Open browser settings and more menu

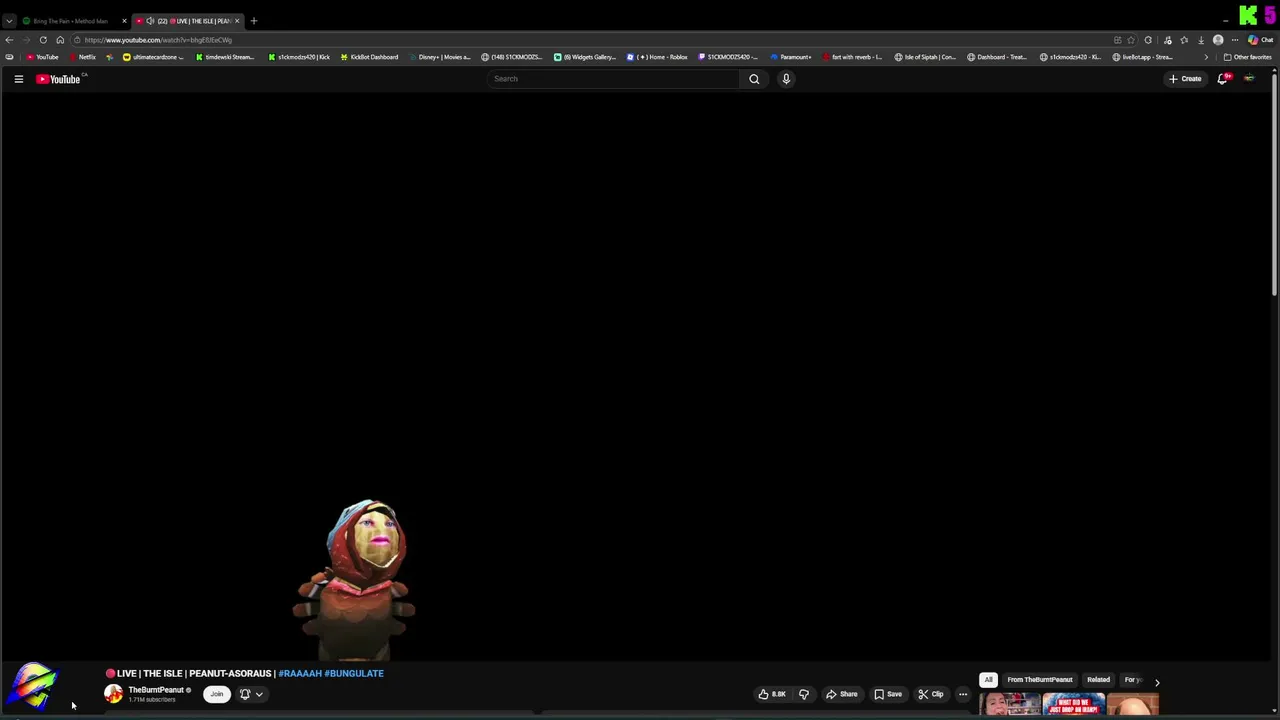[1235, 40]
